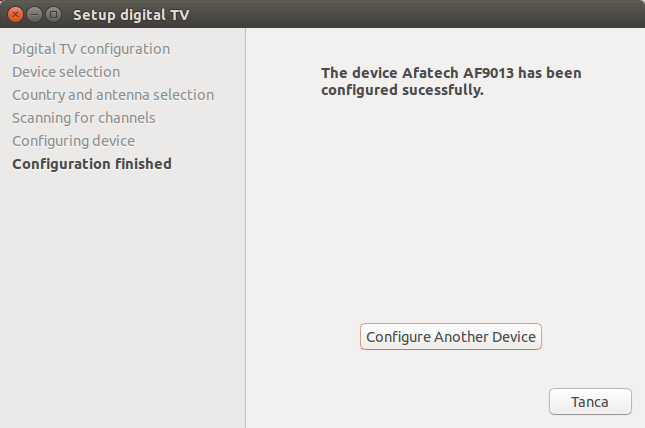Screen dimensions: 645x428
Task: Select the 'Device selection' sidebar step
Action: tap(66, 72)
